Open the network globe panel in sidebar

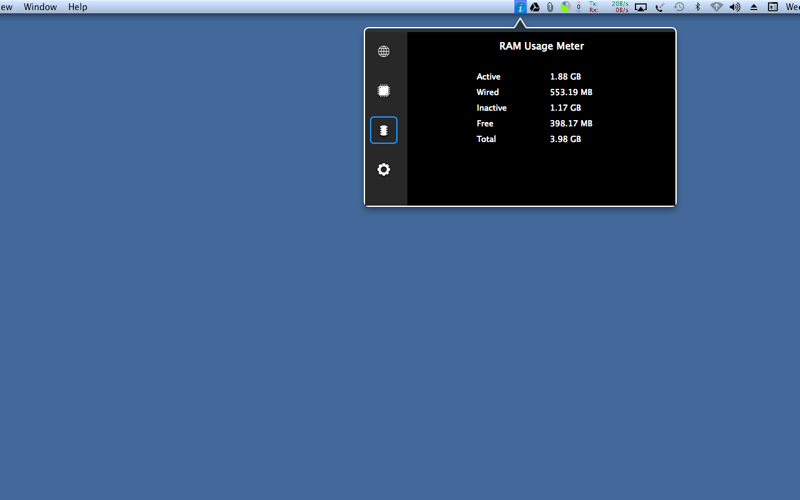click(384, 52)
